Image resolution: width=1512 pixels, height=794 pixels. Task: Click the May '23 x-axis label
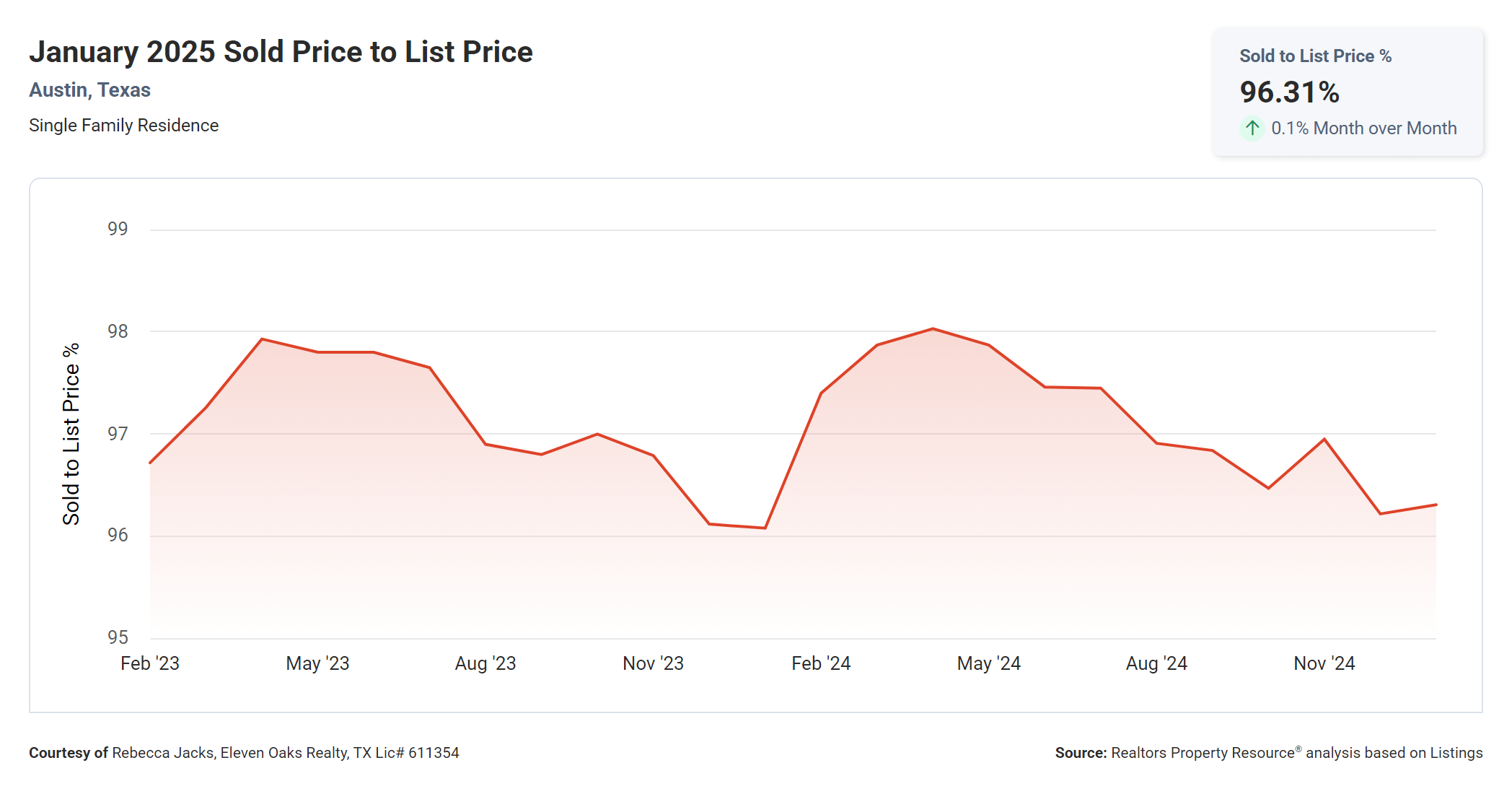pyautogui.click(x=317, y=663)
